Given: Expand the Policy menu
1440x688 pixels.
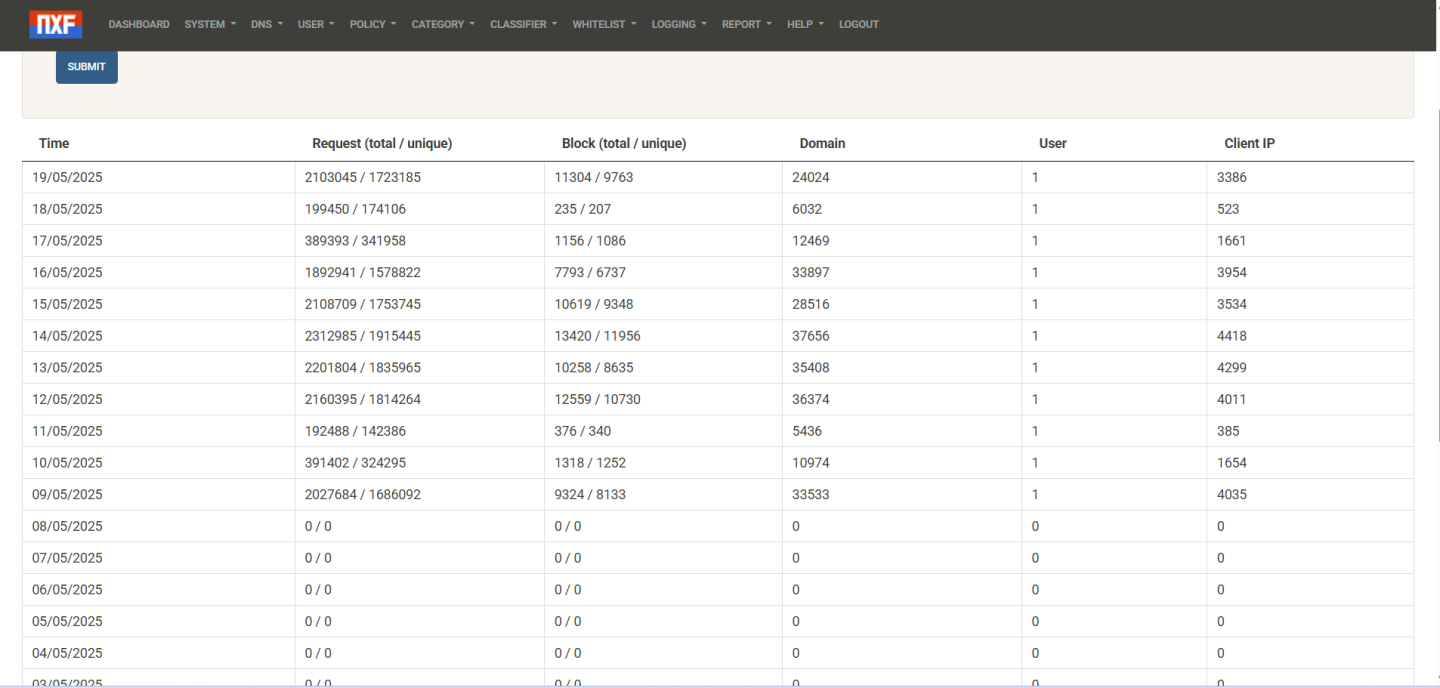Looking at the screenshot, I should (x=372, y=24).
